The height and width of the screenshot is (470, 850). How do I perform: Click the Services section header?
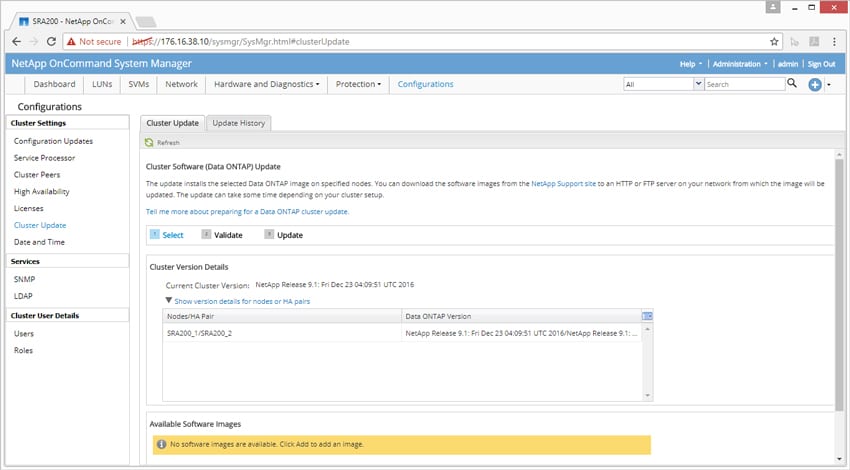pos(68,261)
